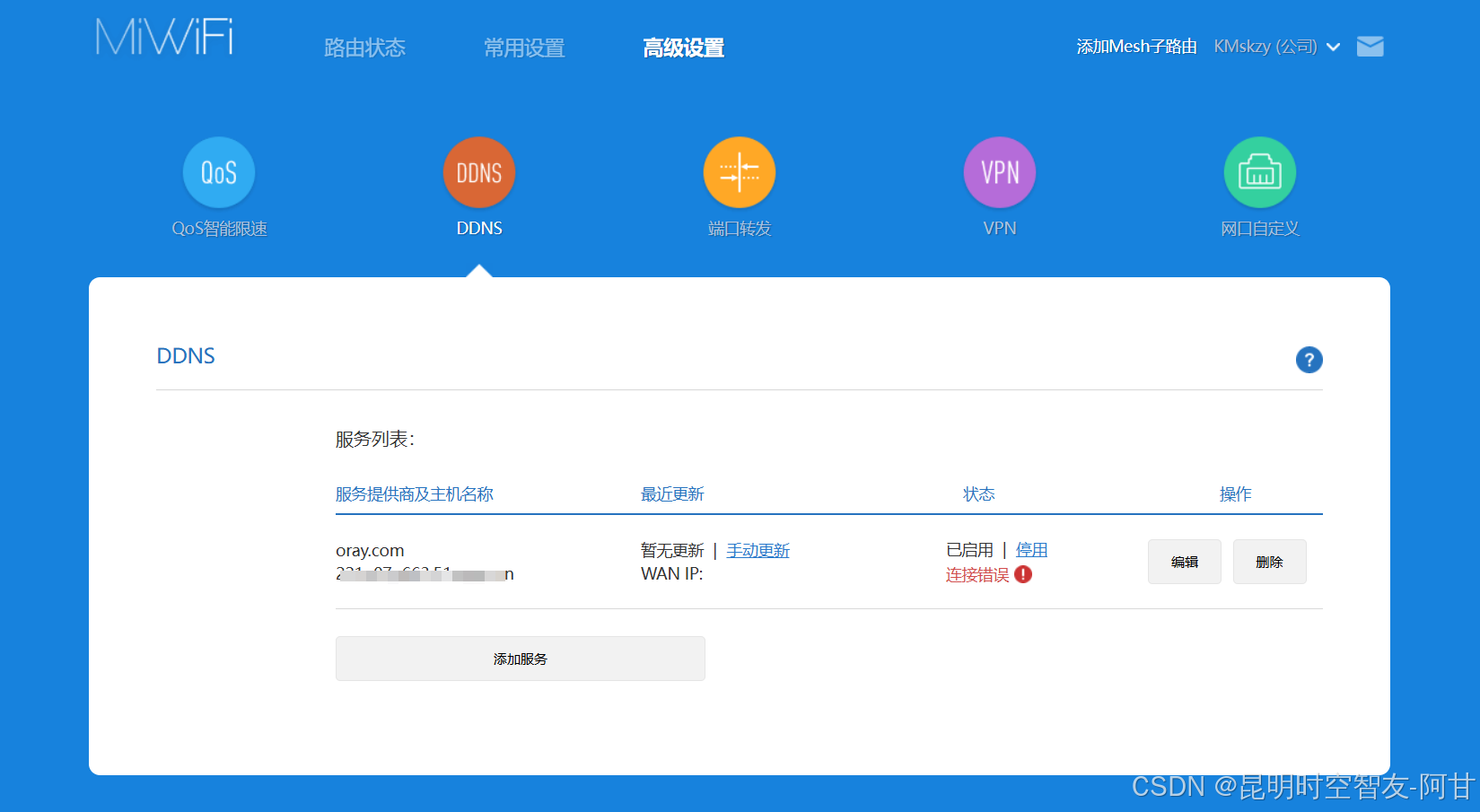Click the 编辑 button for oray.com
This screenshot has width=1480, height=812.
pos(1185,562)
